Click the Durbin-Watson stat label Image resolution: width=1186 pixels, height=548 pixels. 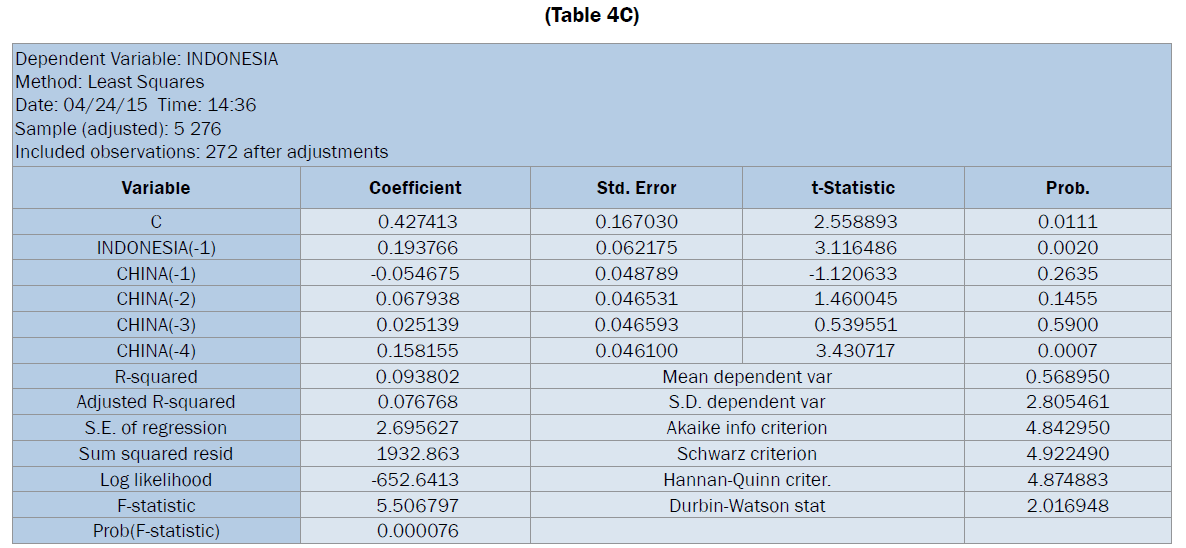click(747, 506)
